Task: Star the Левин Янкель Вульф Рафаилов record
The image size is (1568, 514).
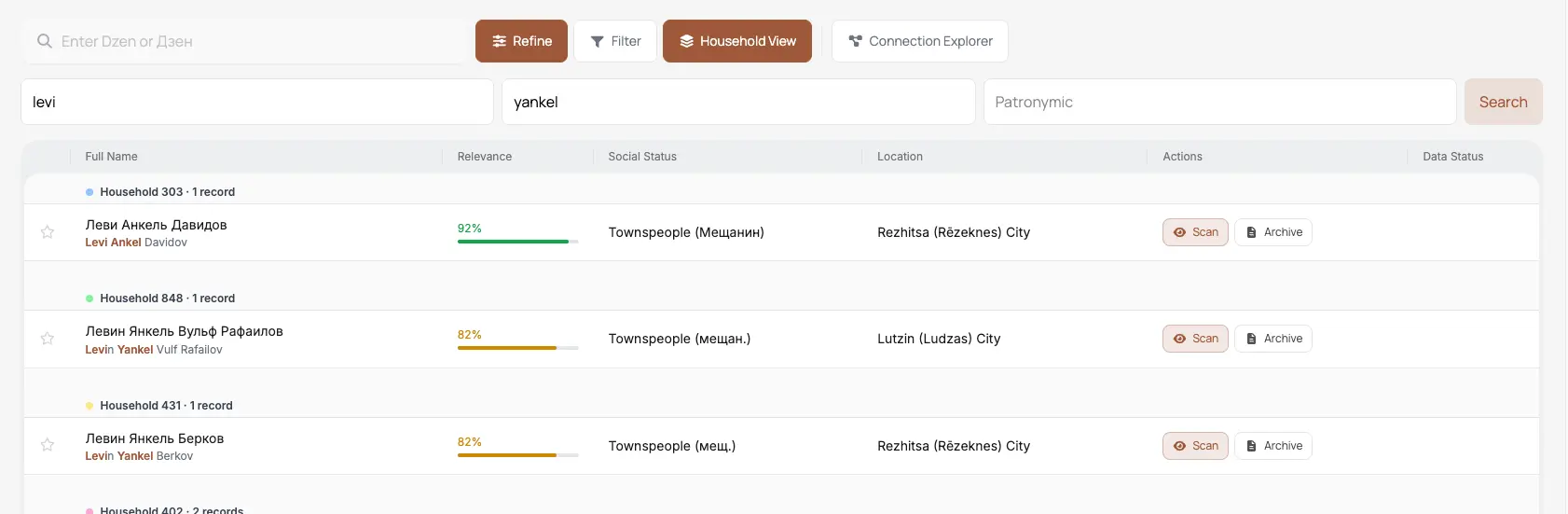Action: [x=48, y=339]
